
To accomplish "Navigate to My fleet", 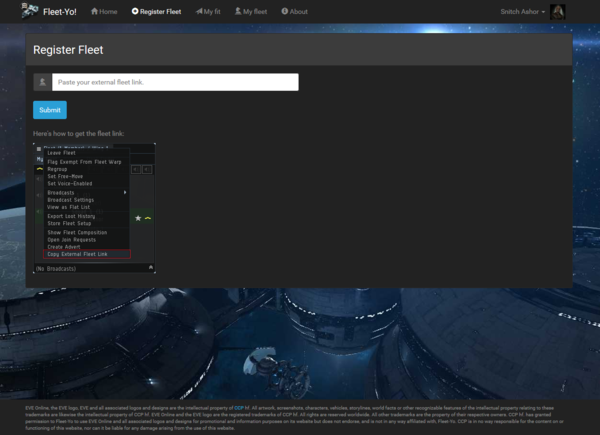I will 252,11.
